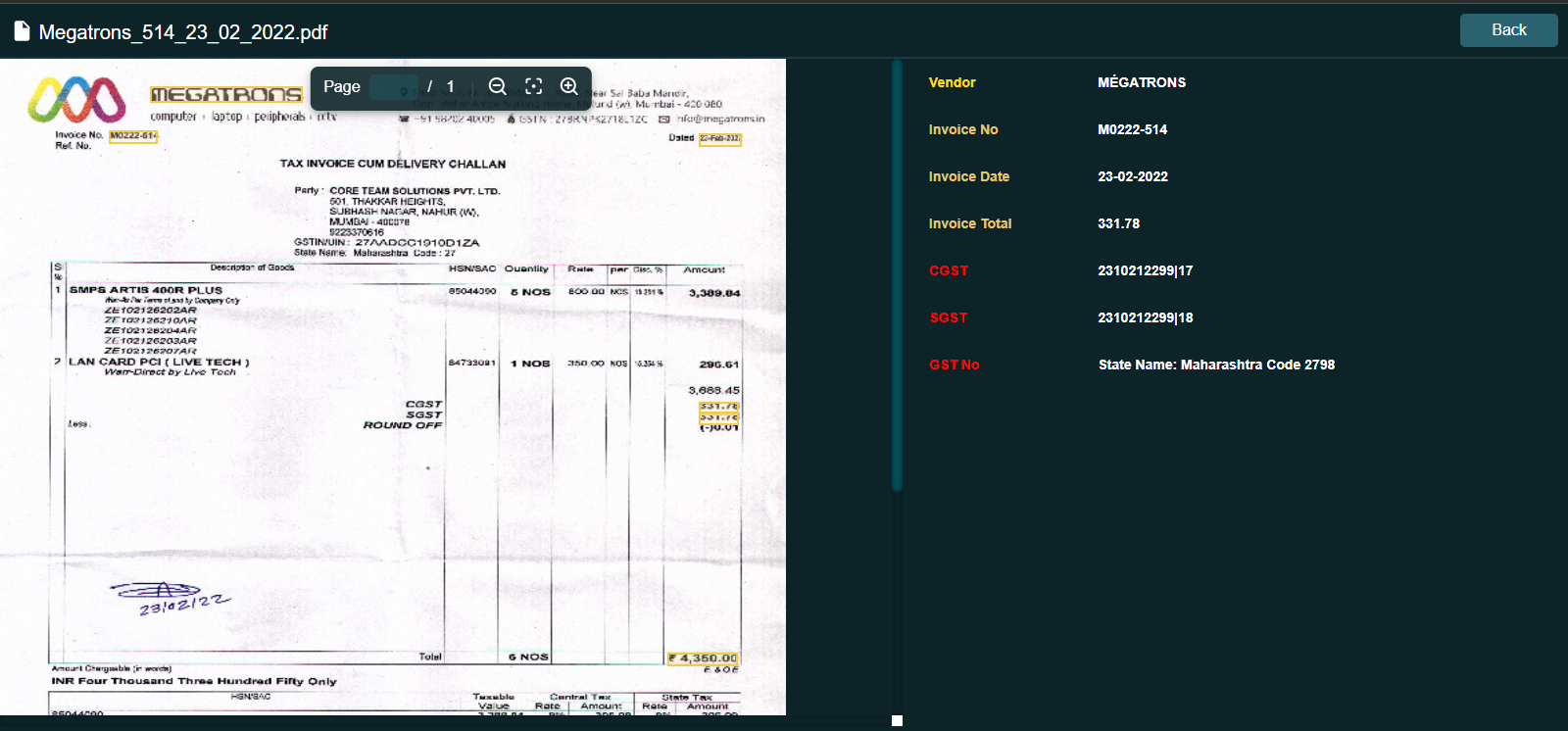Screen dimensions: 1568x731
Task: Click the document file icon beside filename
Action: click(22, 31)
